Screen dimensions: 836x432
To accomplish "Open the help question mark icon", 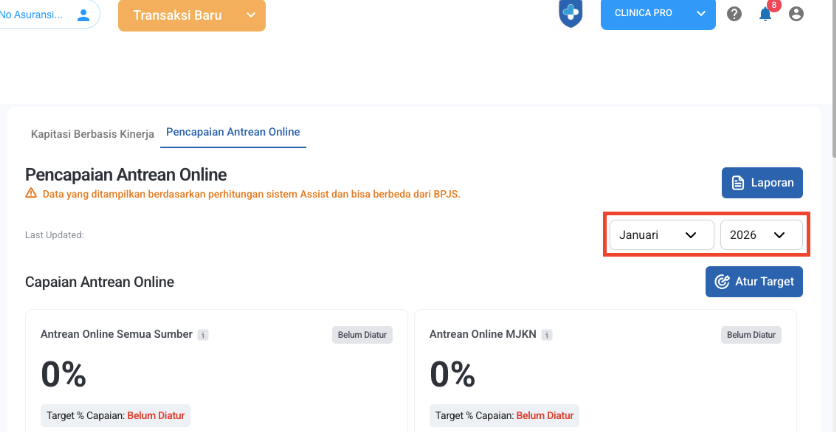I will click(734, 14).
